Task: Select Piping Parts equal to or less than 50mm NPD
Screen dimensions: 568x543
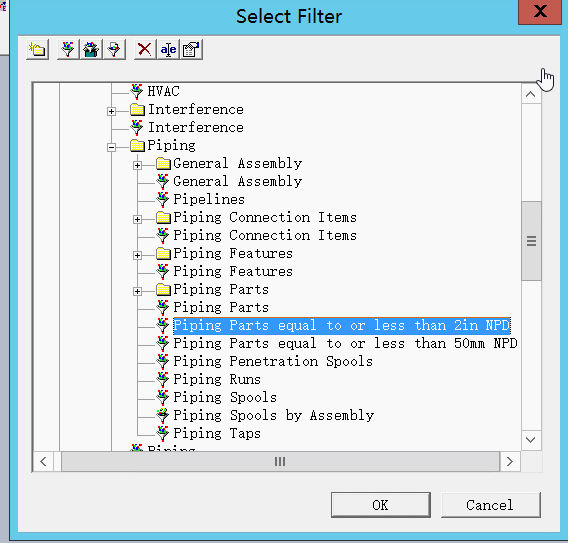Action: (345, 343)
